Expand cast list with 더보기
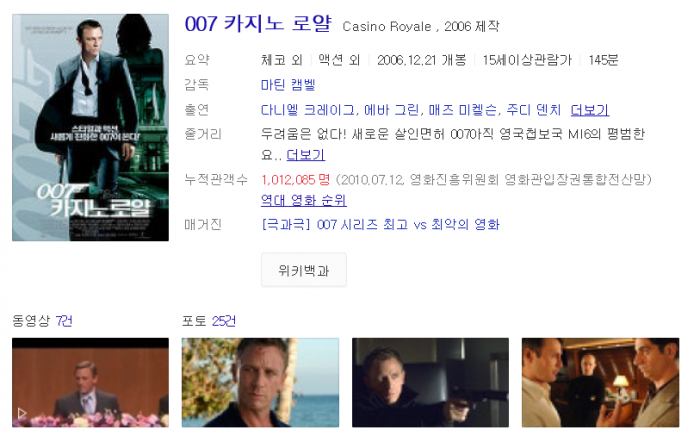 tap(590, 110)
